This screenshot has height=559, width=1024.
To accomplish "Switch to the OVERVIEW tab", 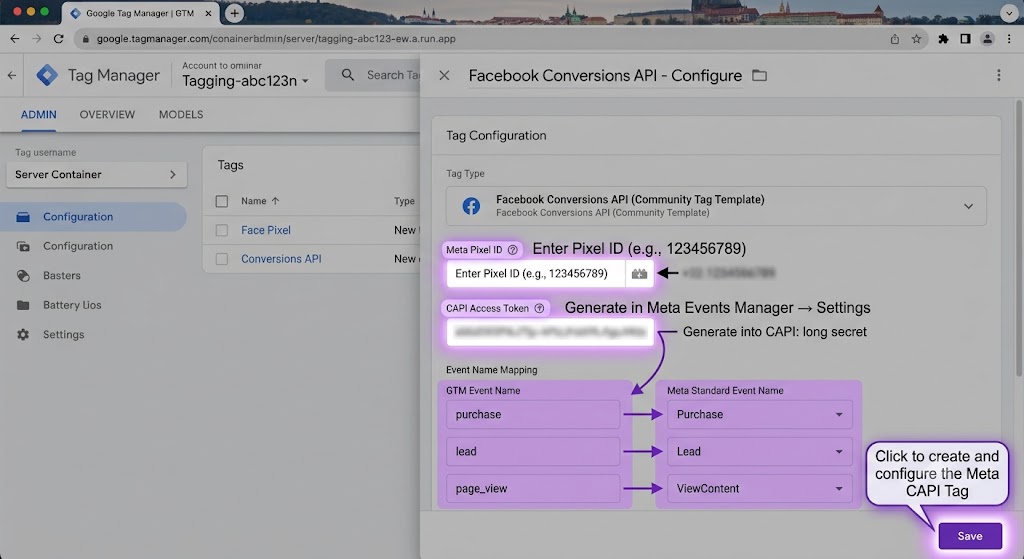I will [x=107, y=114].
